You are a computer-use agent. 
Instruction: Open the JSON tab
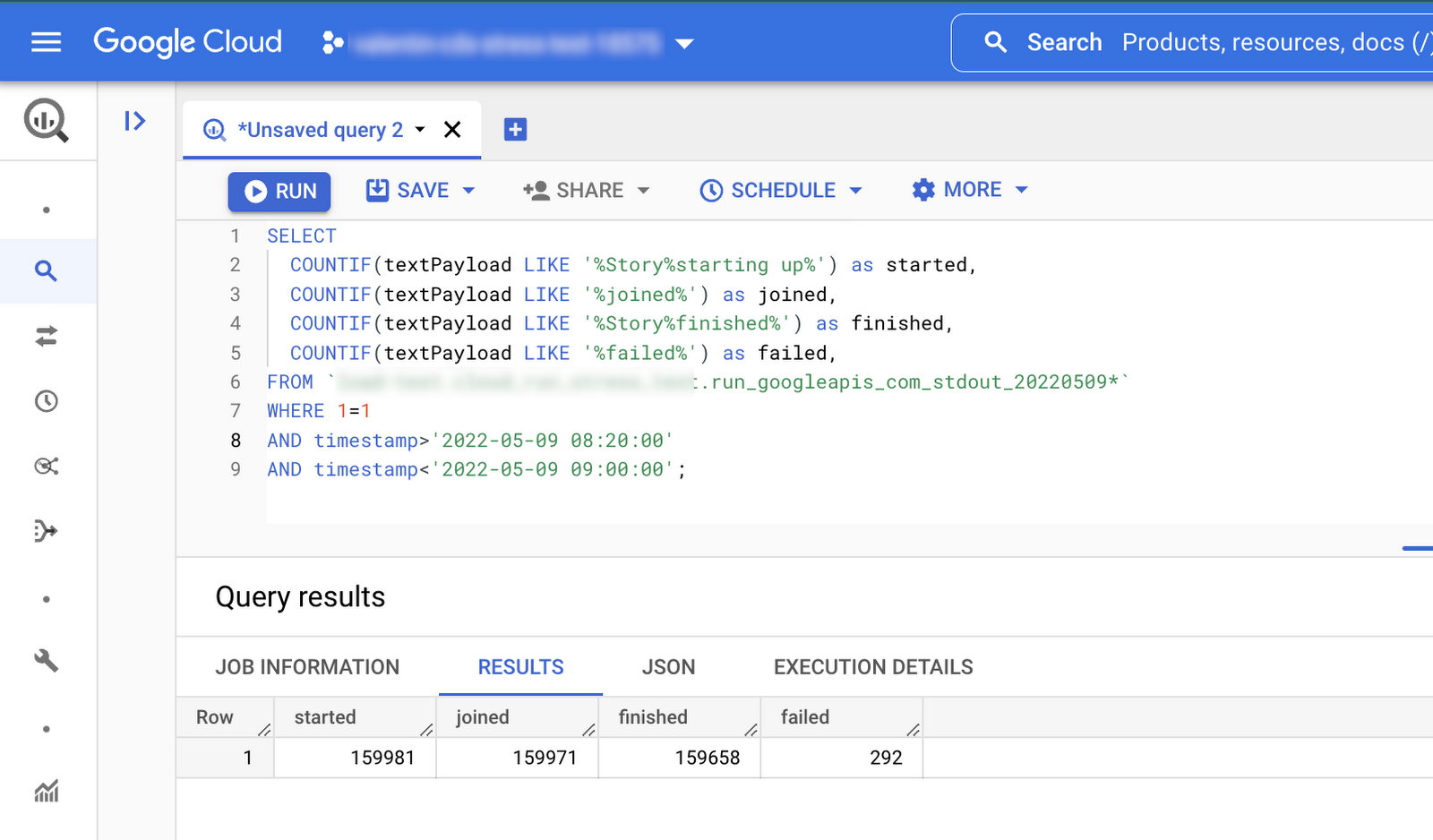tap(668, 667)
